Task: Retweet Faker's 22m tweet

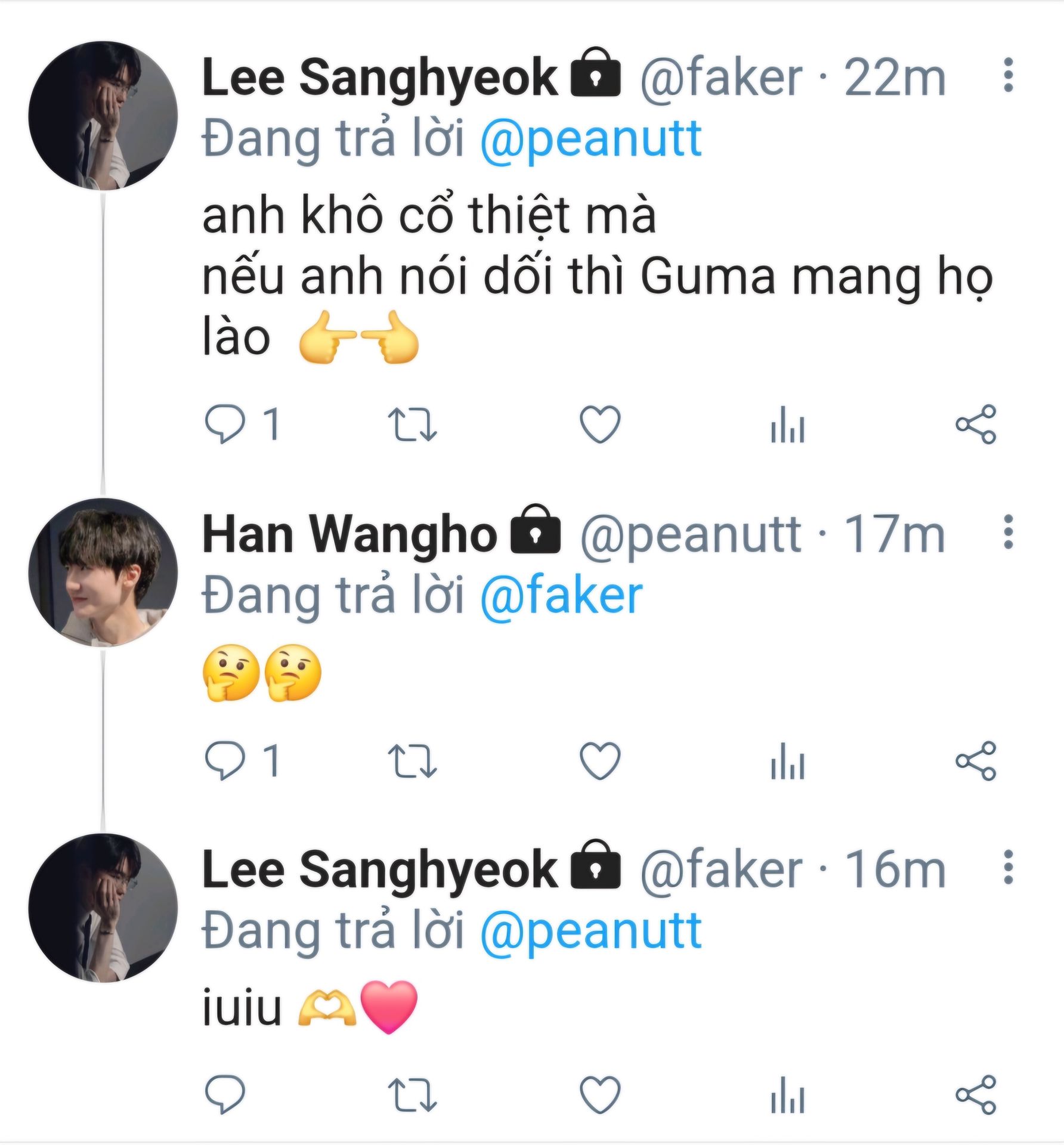Action: pyautogui.click(x=412, y=425)
